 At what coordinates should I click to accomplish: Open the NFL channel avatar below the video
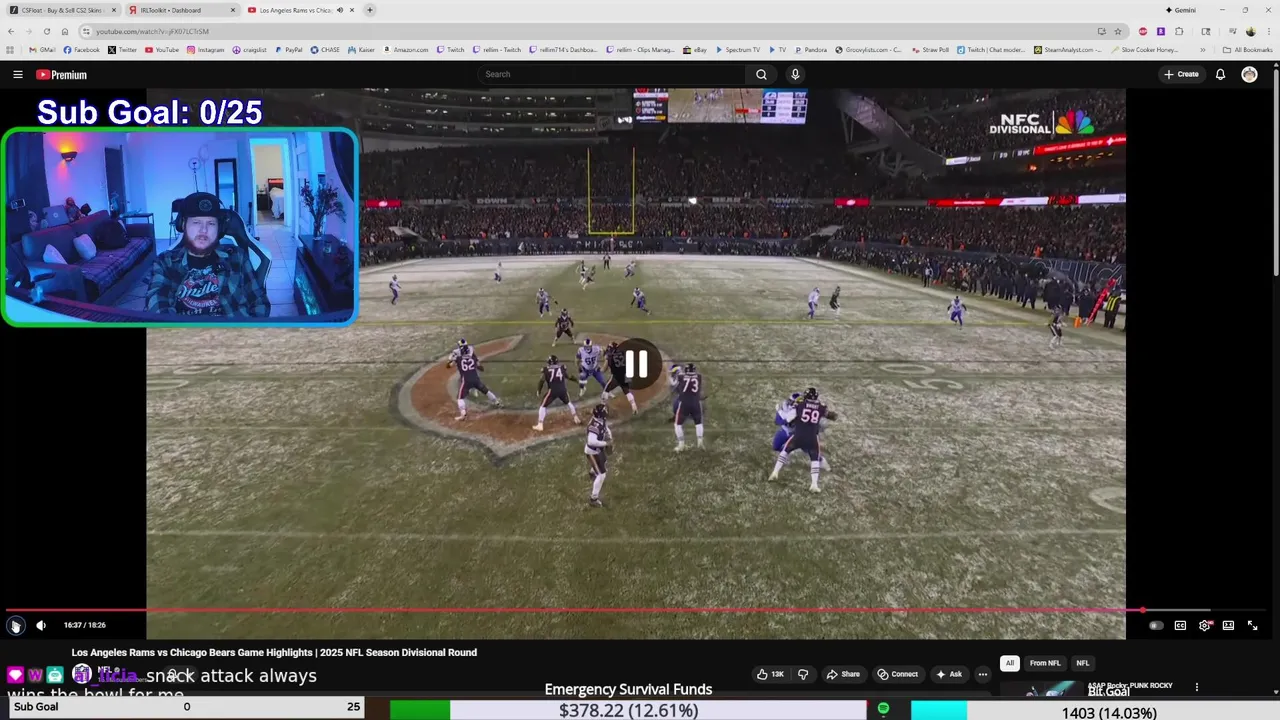coord(82,674)
